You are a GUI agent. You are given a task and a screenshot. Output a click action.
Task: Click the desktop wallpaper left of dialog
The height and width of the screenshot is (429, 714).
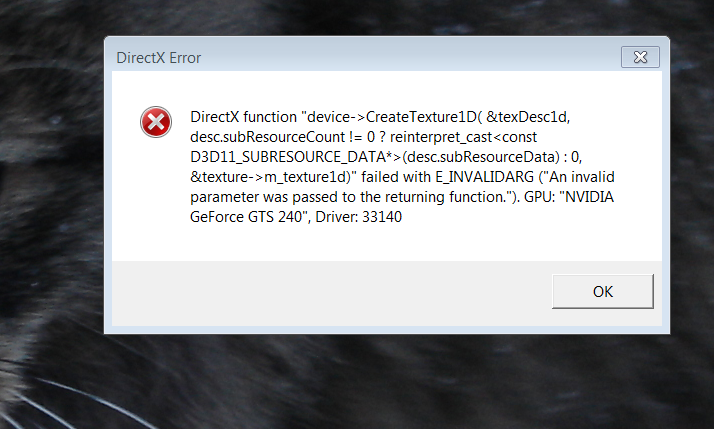pos(51,182)
